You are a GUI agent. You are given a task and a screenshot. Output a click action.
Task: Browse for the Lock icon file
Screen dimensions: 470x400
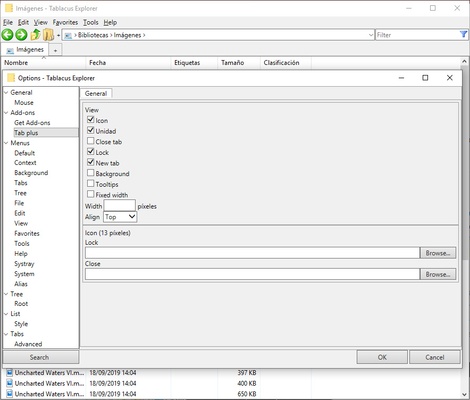click(x=438, y=253)
